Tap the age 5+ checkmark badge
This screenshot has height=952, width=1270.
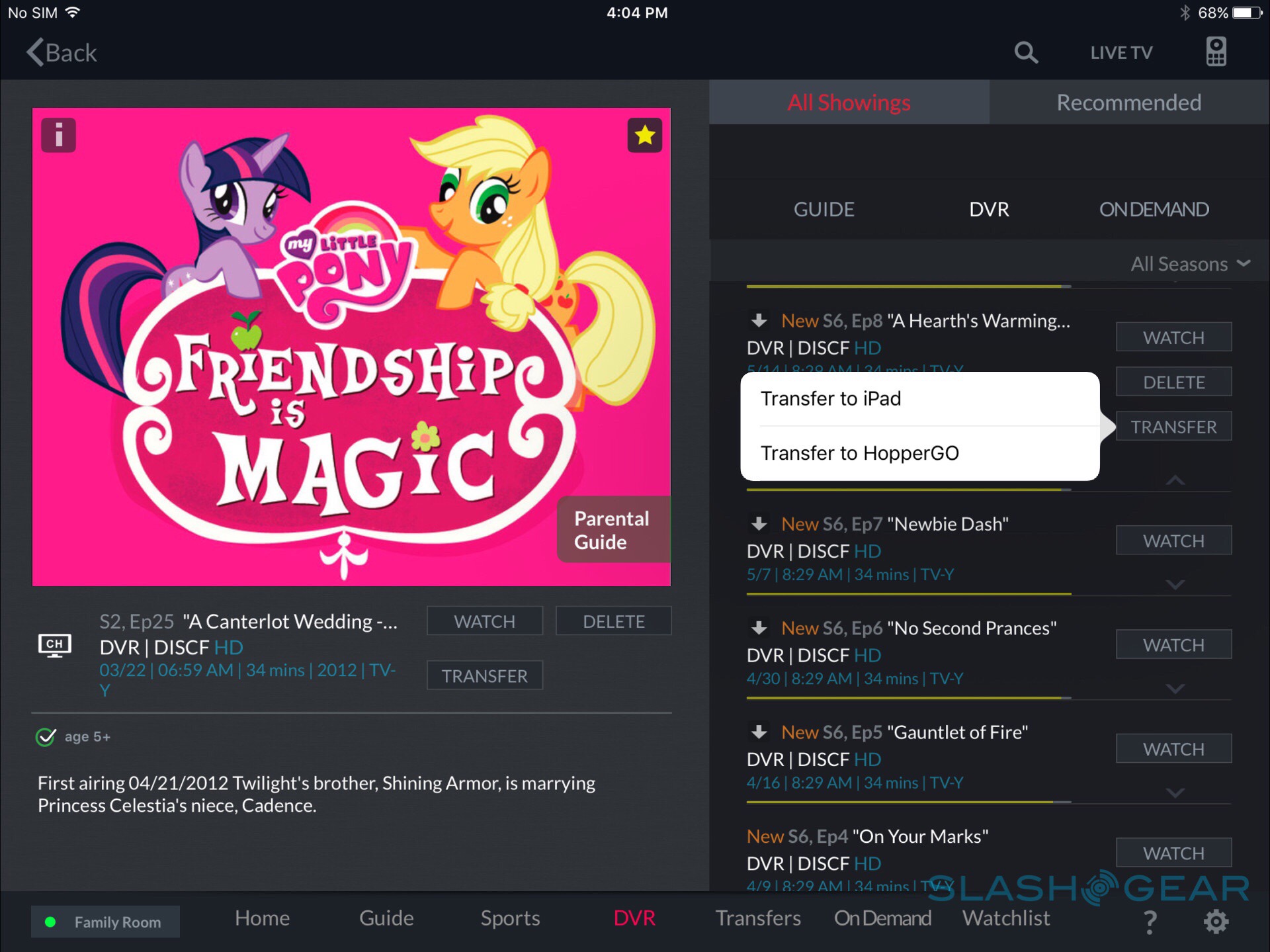(x=46, y=736)
